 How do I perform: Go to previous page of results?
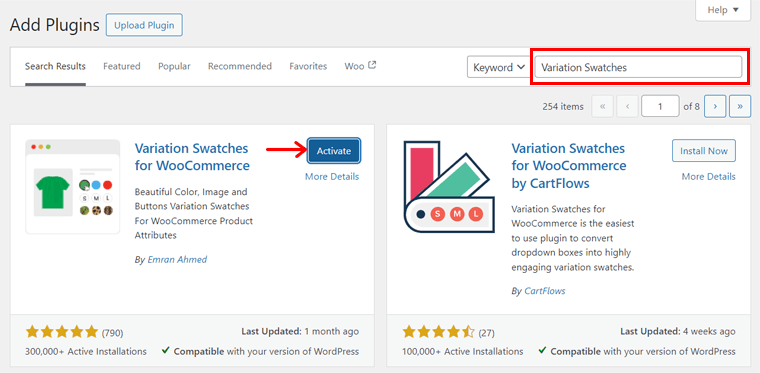(x=627, y=107)
